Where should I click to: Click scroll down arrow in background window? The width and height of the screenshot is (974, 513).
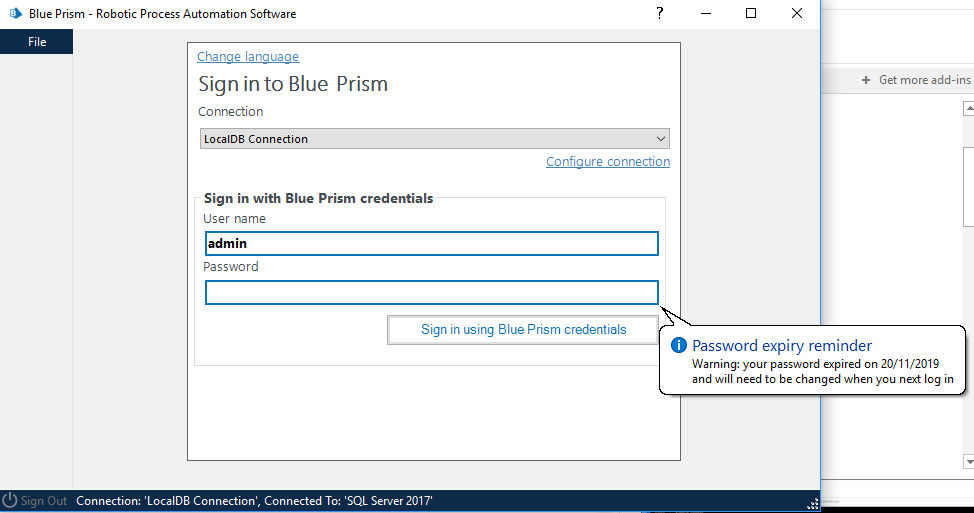coord(968,461)
